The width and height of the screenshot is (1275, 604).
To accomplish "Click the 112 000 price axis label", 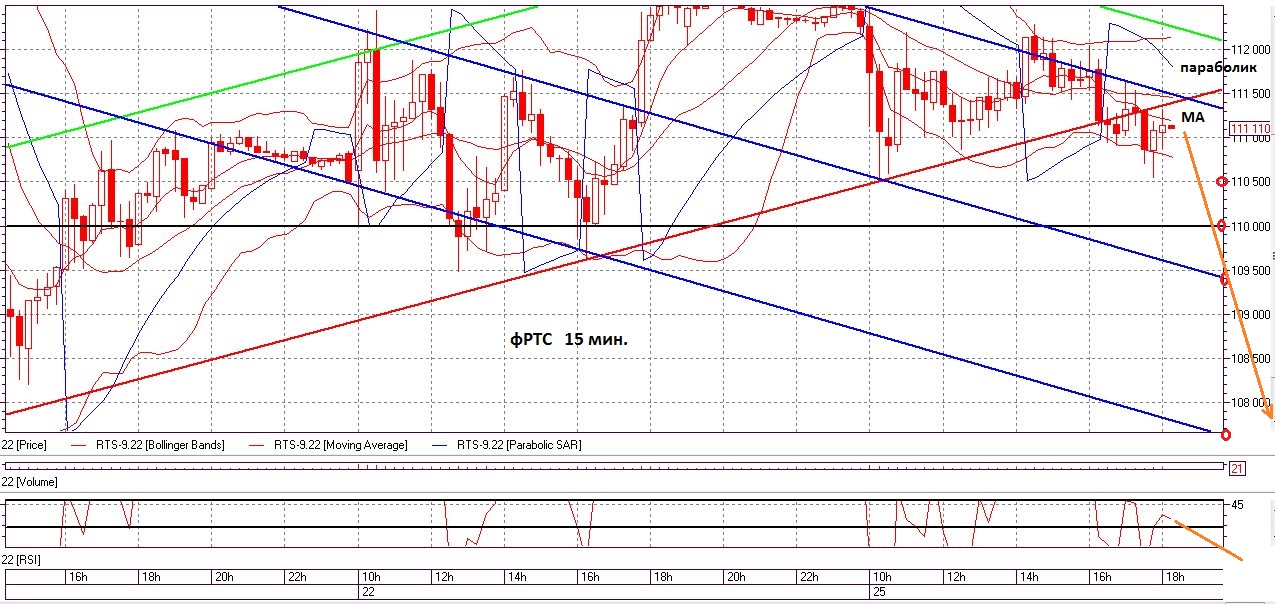I will (1252, 49).
